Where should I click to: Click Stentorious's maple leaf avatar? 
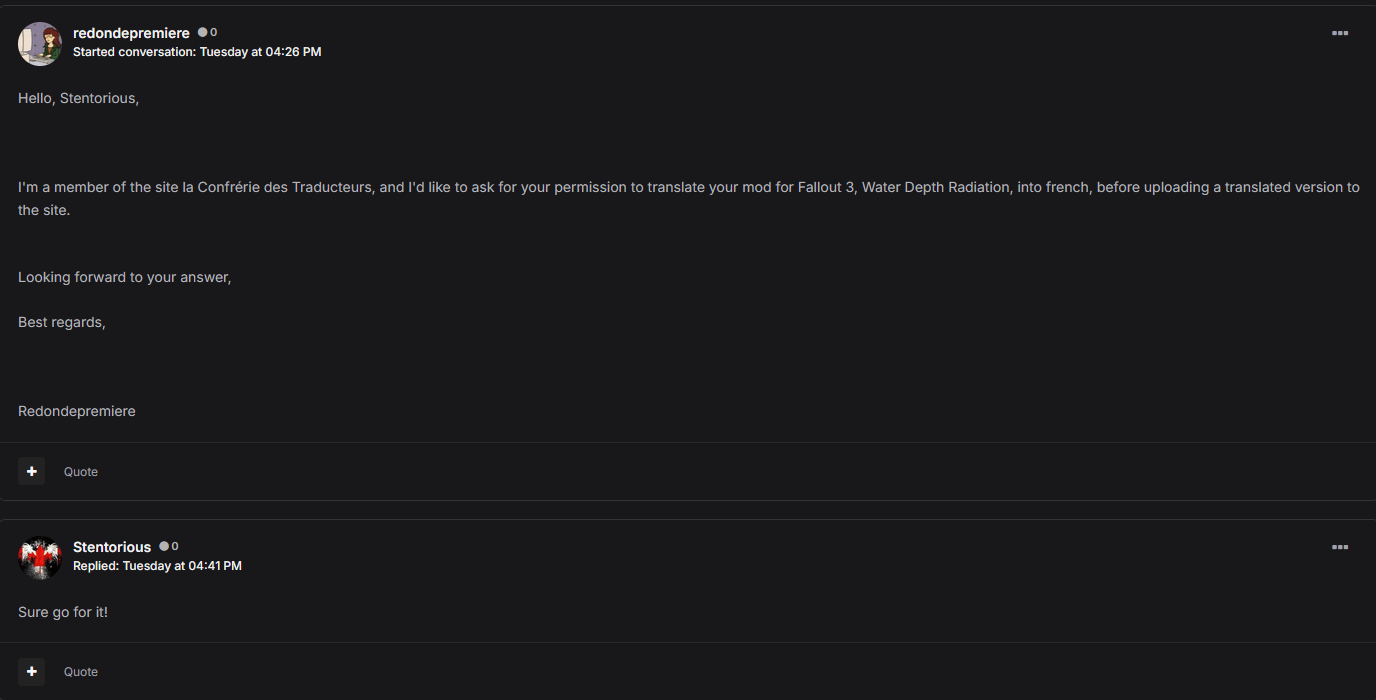40,558
